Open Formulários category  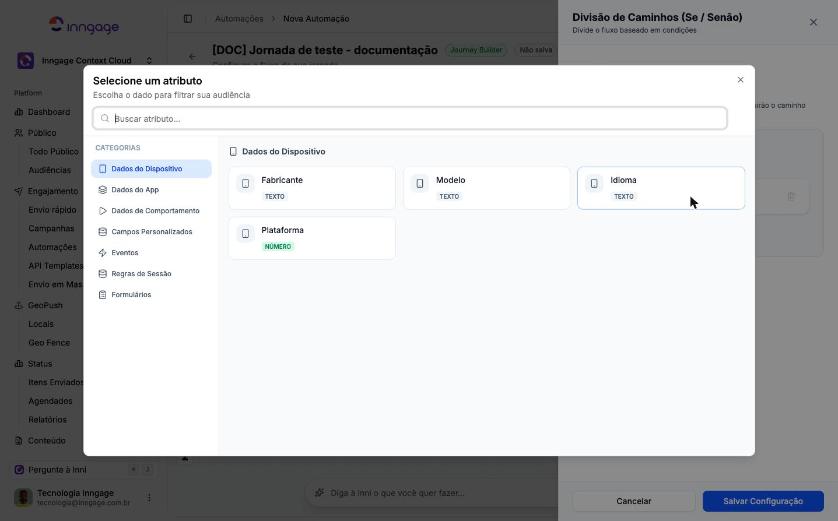pos(151,294)
